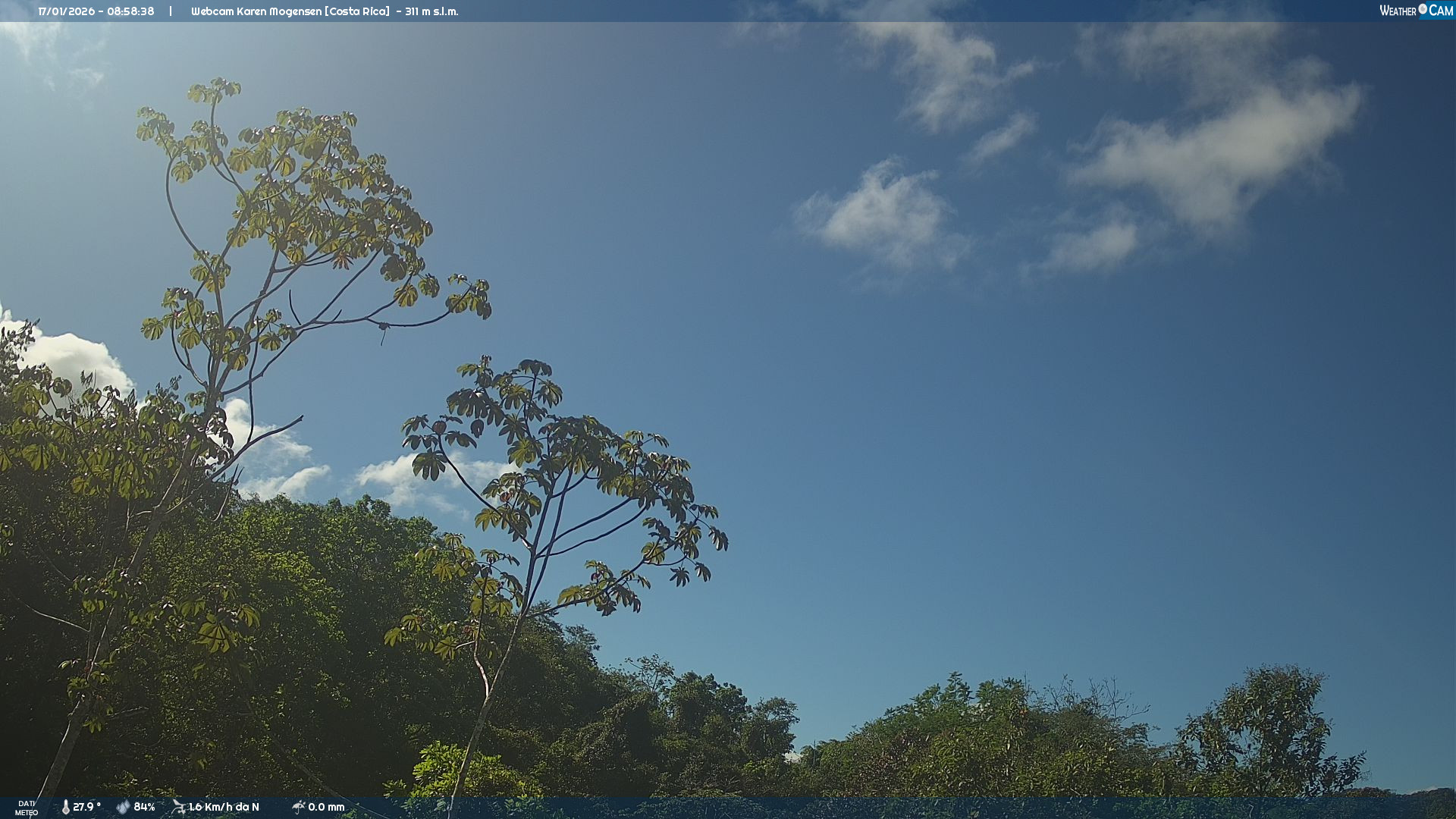Click the vertical separator in header bar
Viewport: 1456px width, 819px height.
click(171, 11)
